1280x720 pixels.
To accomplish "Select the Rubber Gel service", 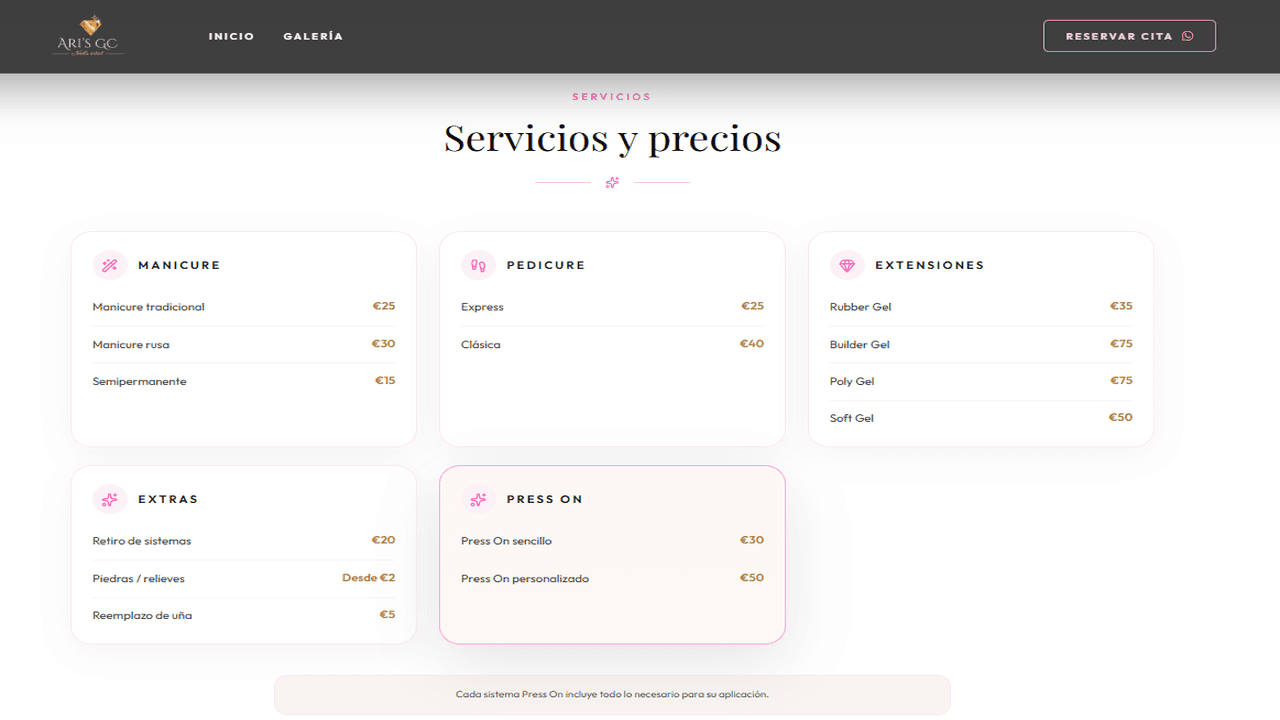I will (981, 307).
